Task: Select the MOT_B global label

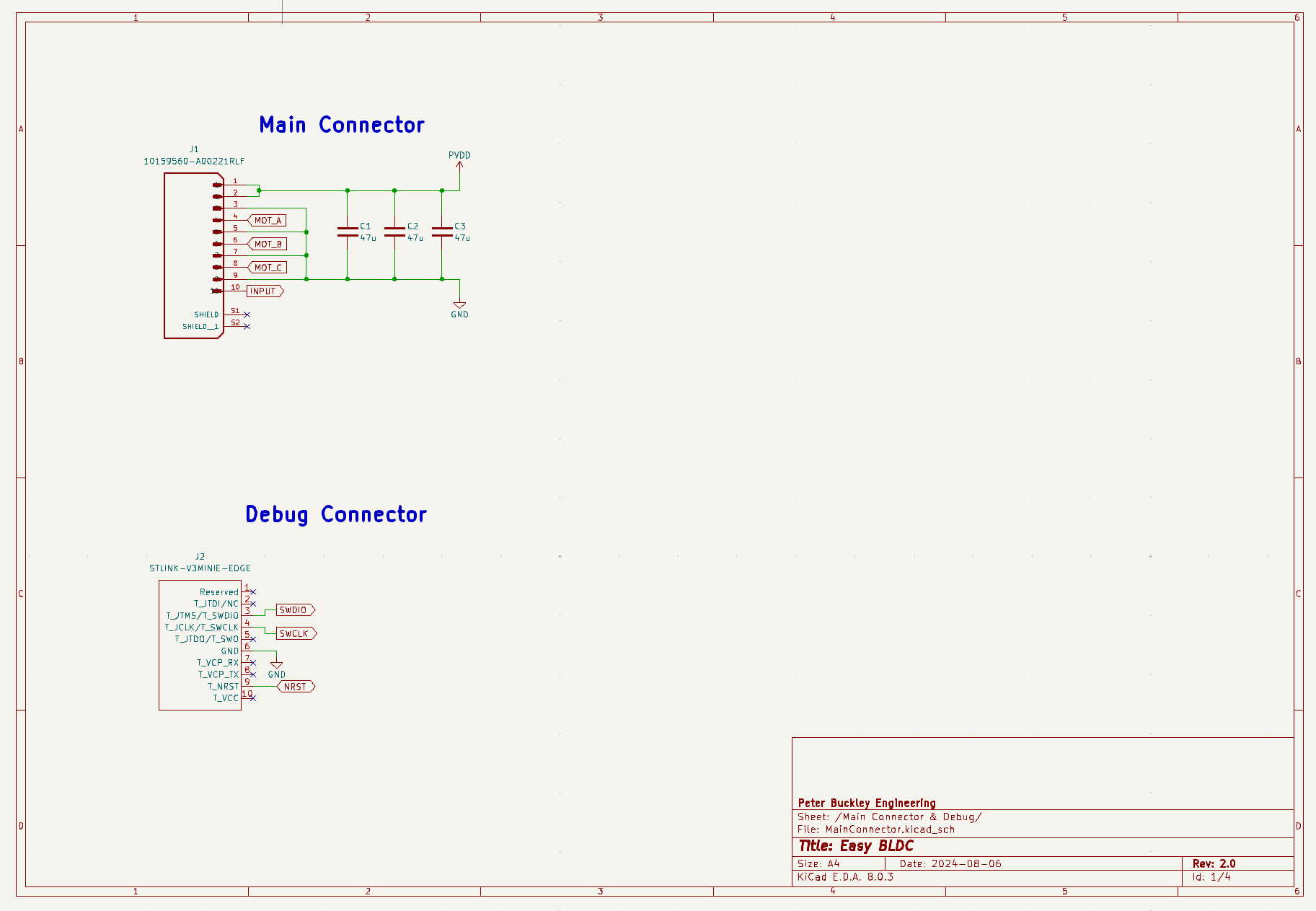Action: pos(267,244)
